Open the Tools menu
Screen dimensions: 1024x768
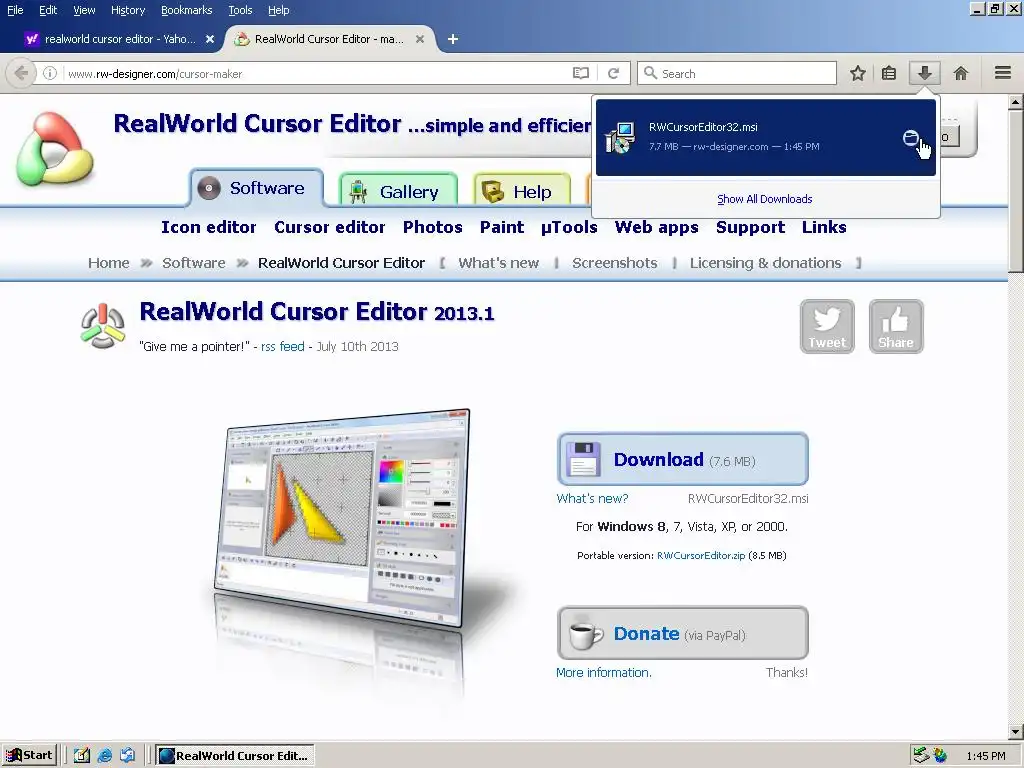[x=240, y=10]
